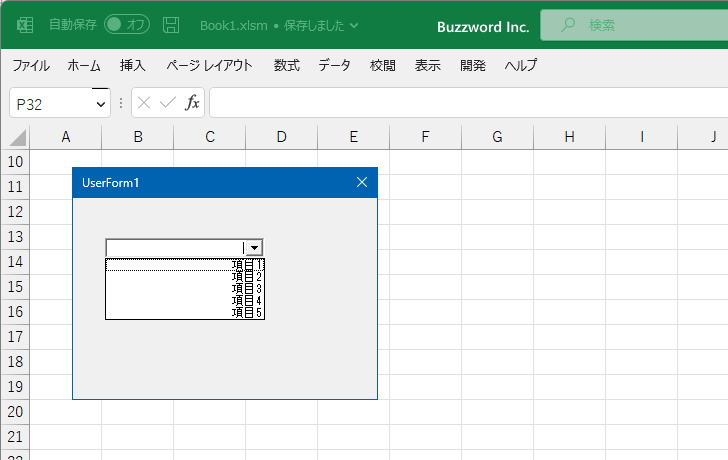
Task: Select 項目2 from the dropdown list
Action: (x=185, y=277)
